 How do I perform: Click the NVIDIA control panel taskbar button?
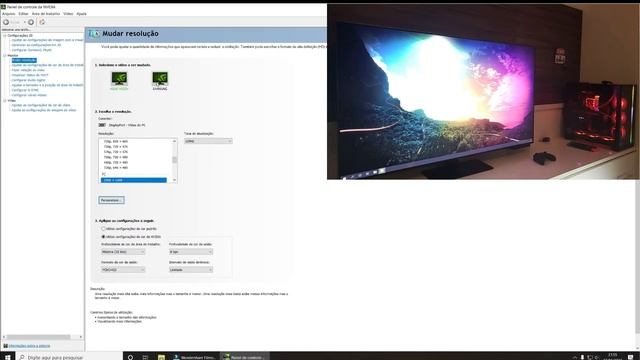tap(245, 357)
